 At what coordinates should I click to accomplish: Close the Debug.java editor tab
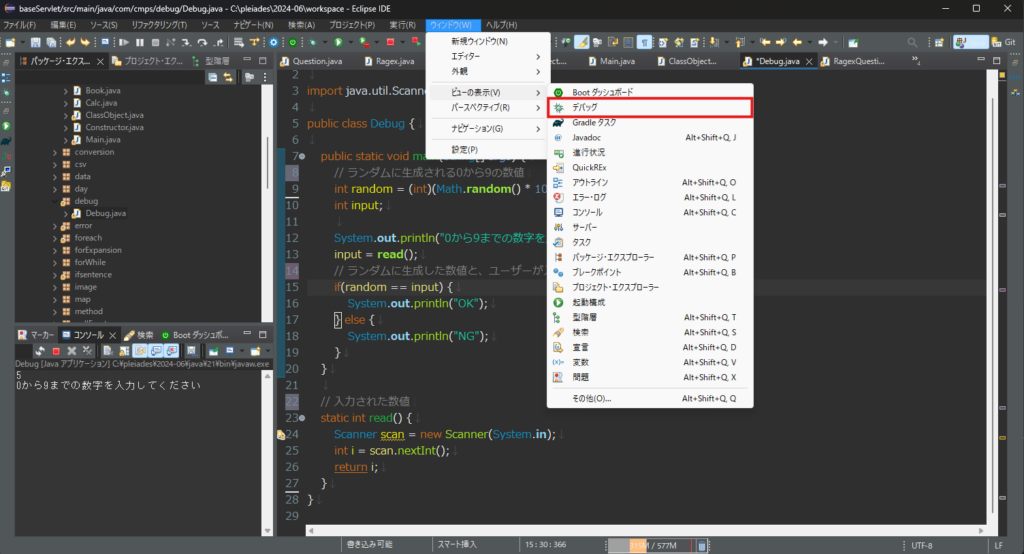pyautogui.click(x=808, y=61)
